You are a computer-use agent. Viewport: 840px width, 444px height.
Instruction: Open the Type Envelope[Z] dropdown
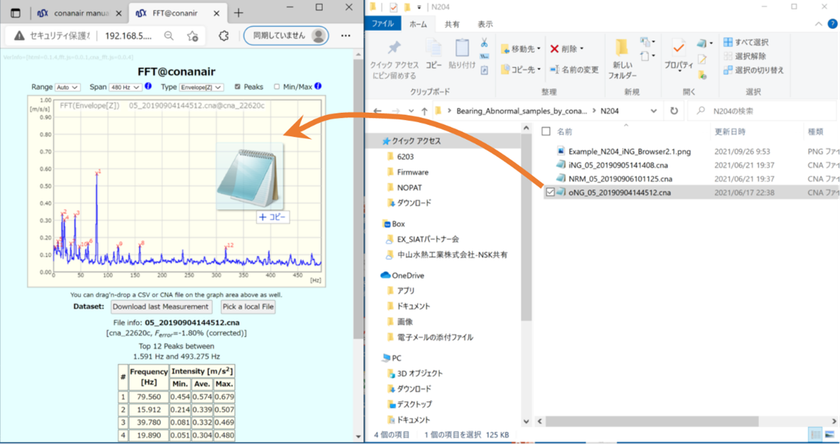[x=199, y=87]
